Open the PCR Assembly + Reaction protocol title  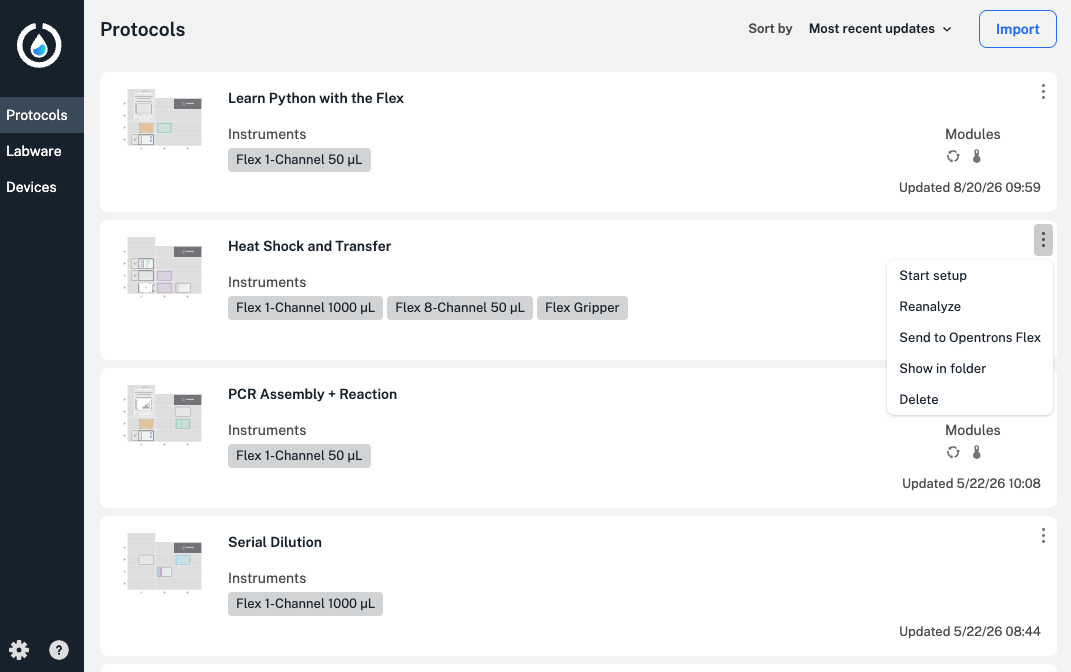pos(312,395)
